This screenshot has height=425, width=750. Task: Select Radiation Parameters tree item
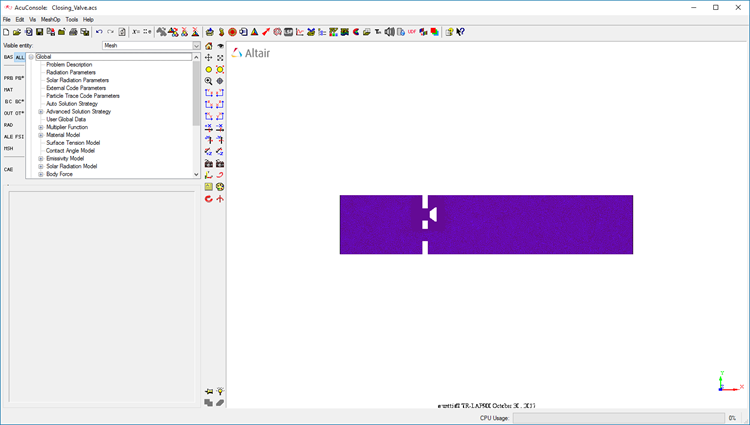point(71,72)
